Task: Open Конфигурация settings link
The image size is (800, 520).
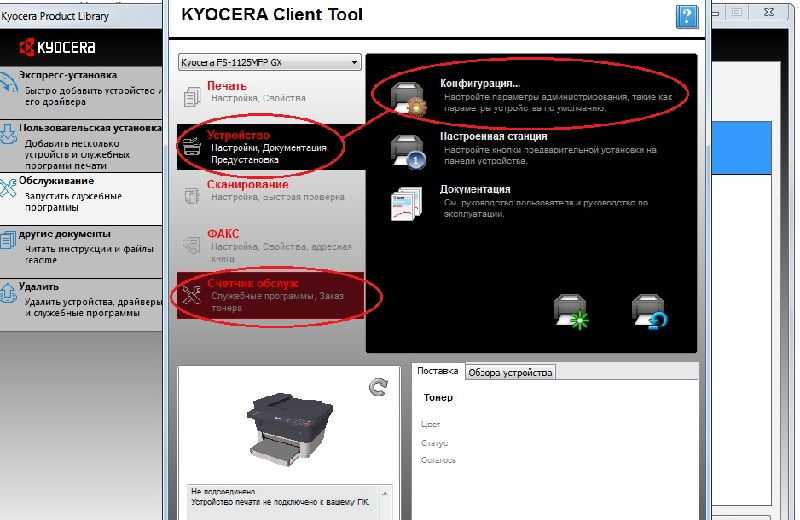Action: pyautogui.click(x=480, y=83)
